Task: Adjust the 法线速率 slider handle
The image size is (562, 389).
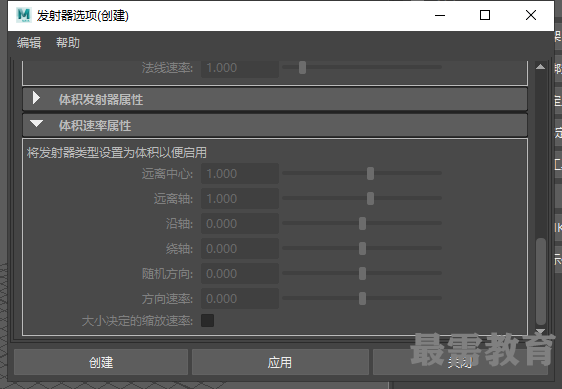Action: coord(303,67)
